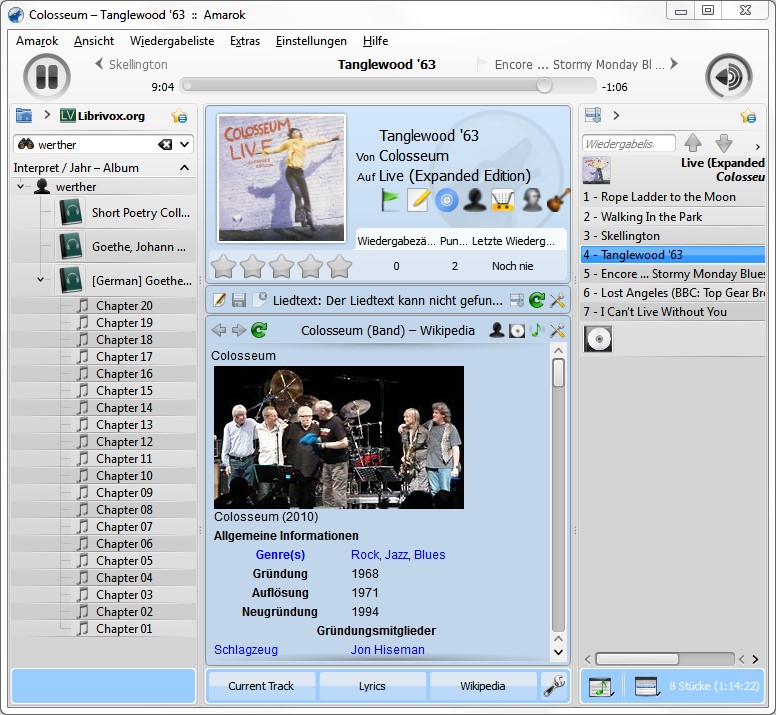Follow the Genre(s) Wikipedia link
776x715 pixels.
tap(280, 555)
